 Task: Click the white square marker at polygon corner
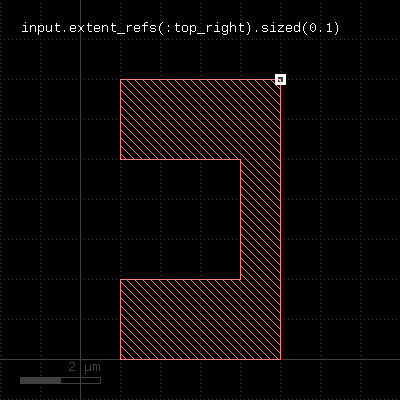(280, 79)
